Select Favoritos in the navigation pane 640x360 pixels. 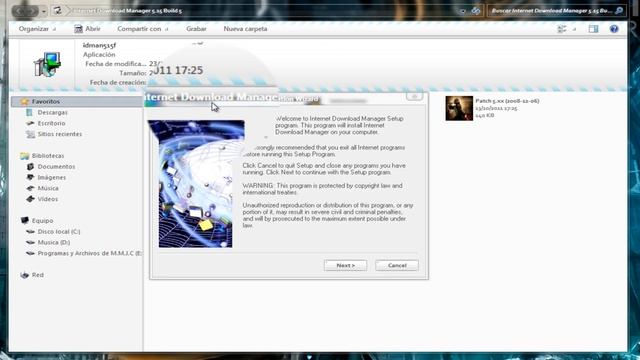click(76, 101)
